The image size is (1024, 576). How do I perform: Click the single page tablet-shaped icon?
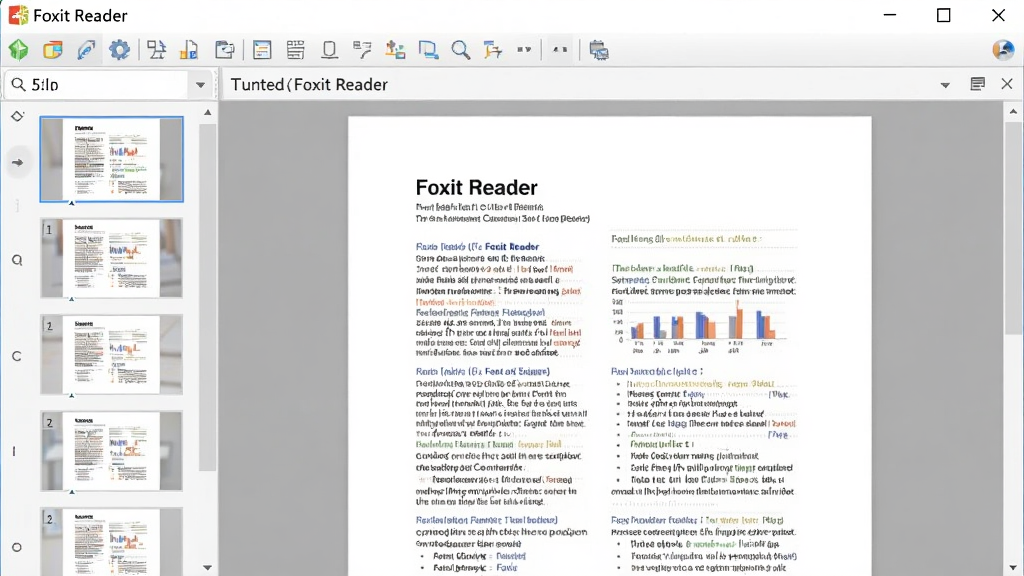330,50
